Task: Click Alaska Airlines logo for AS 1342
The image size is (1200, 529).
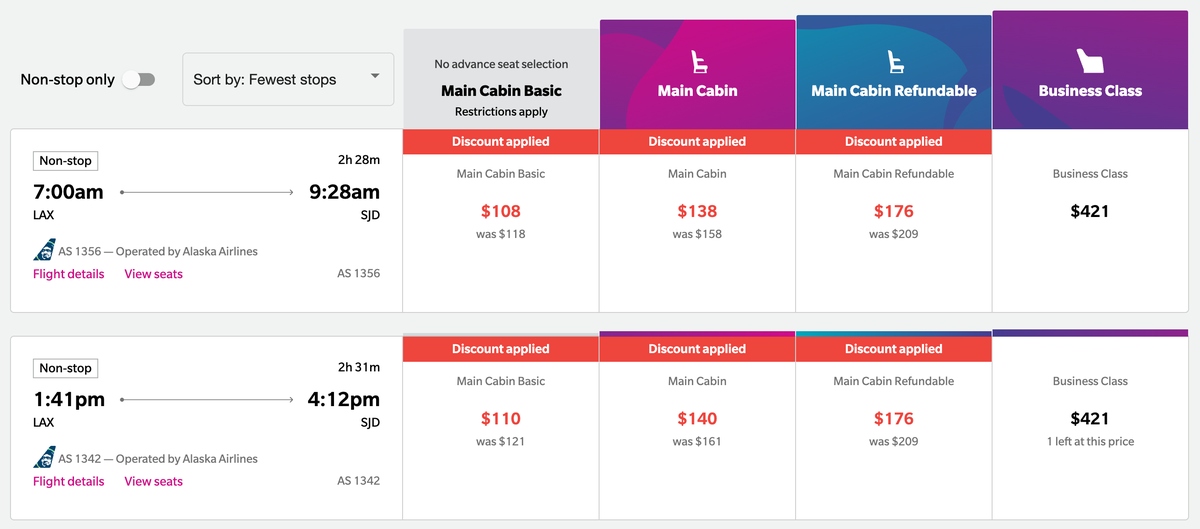Action: [44, 458]
